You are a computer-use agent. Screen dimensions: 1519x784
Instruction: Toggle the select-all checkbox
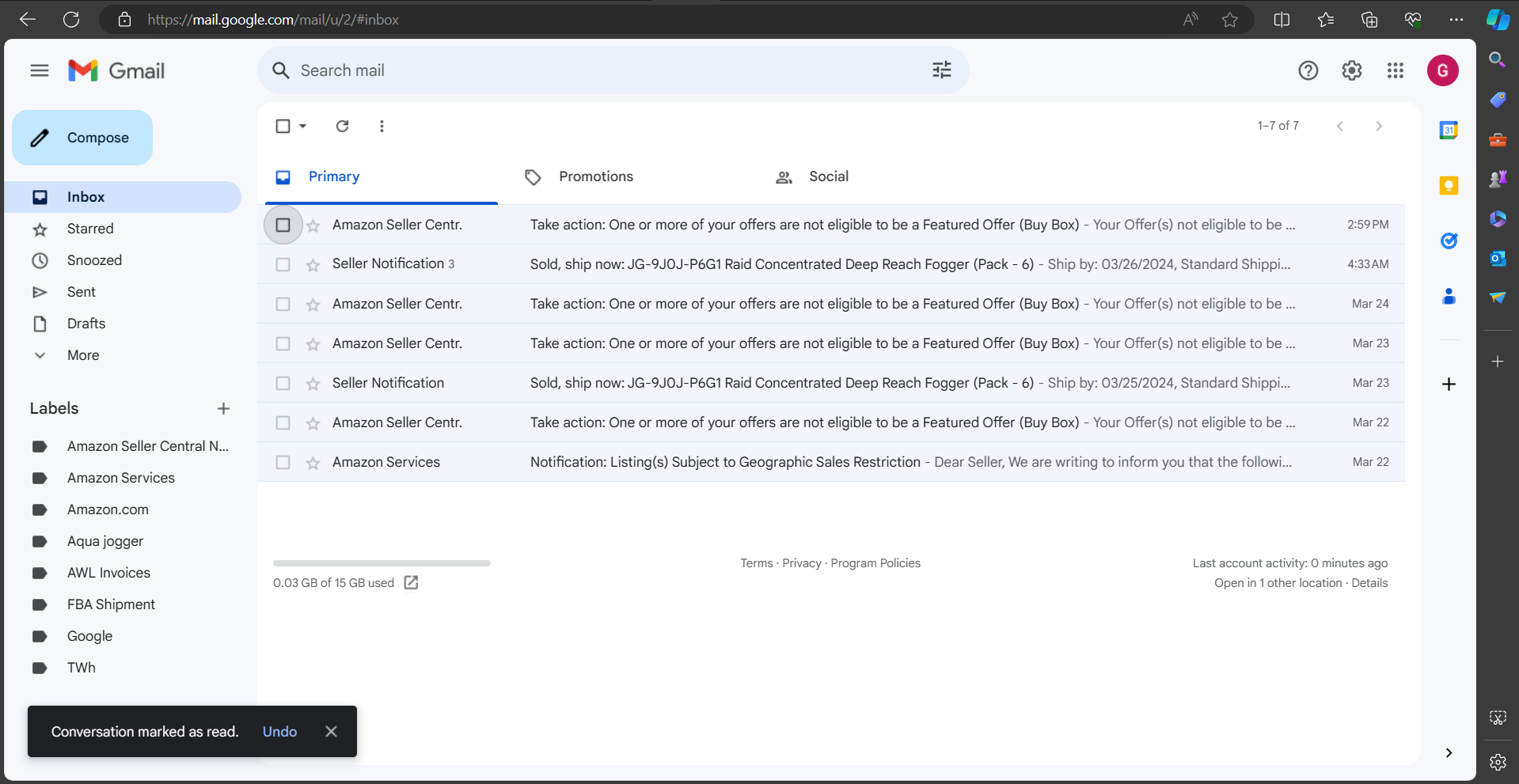pos(283,126)
